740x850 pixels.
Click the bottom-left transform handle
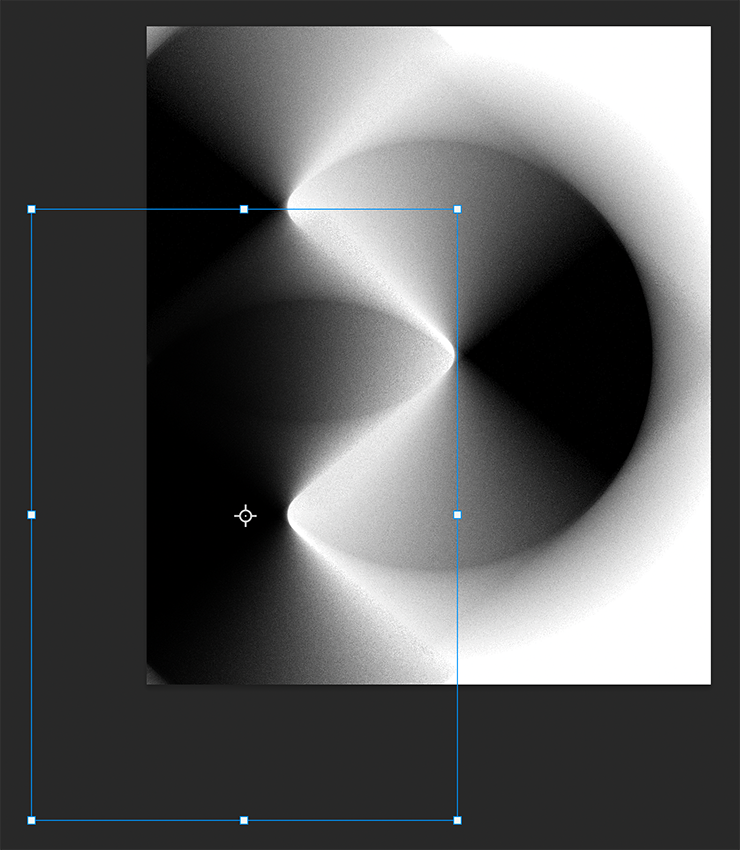coord(32,820)
